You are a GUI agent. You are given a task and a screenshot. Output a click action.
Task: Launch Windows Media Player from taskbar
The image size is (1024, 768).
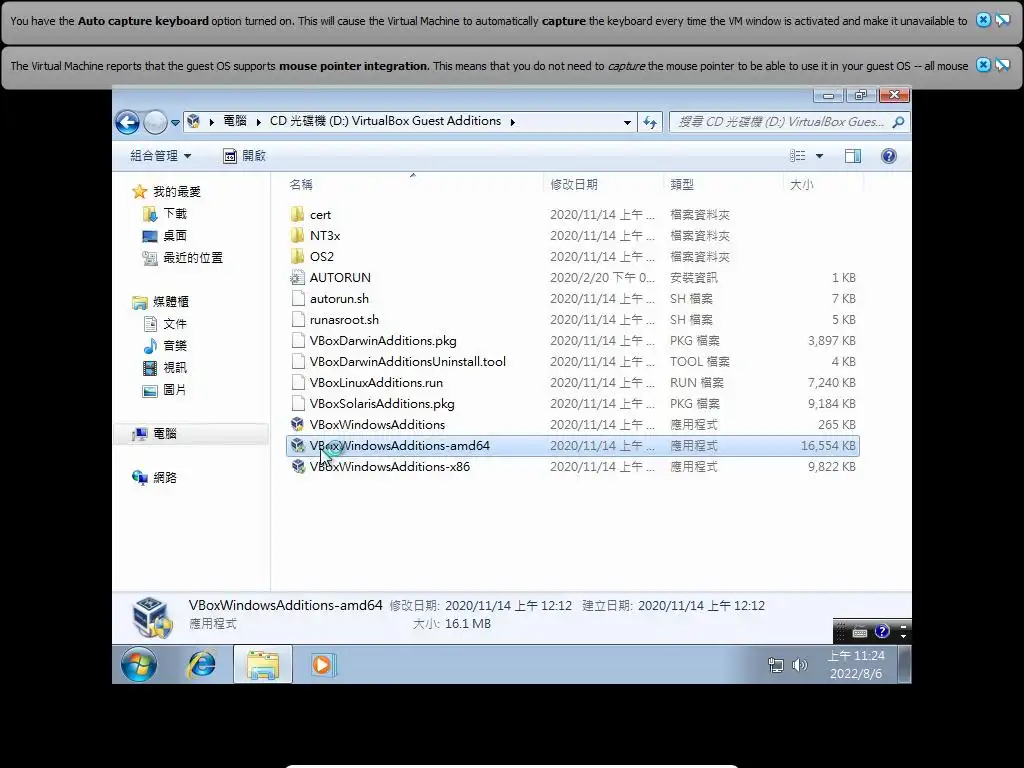322,665
